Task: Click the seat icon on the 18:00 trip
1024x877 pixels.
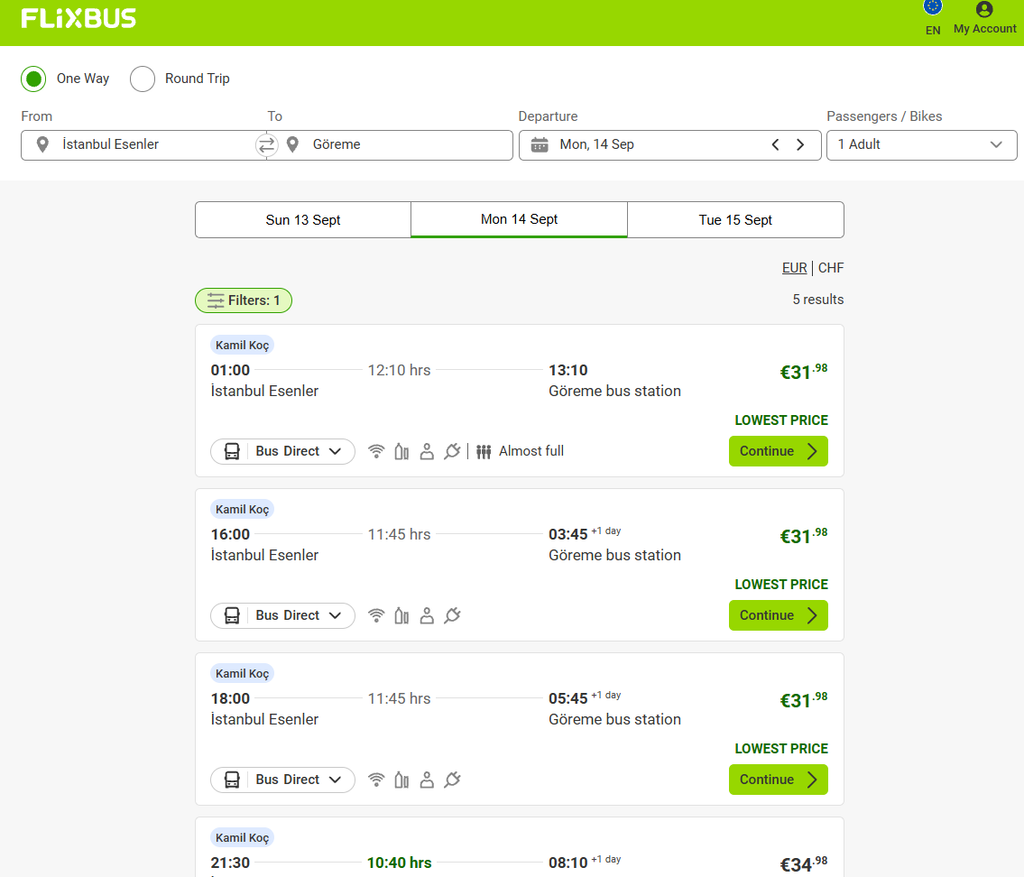Action: pos(426,779)
